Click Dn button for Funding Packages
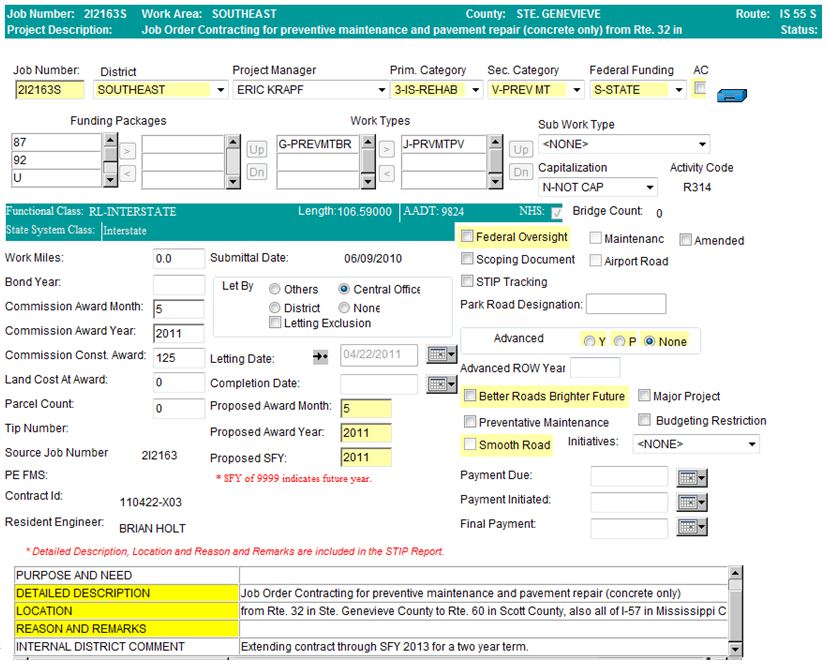 [256, 172]
